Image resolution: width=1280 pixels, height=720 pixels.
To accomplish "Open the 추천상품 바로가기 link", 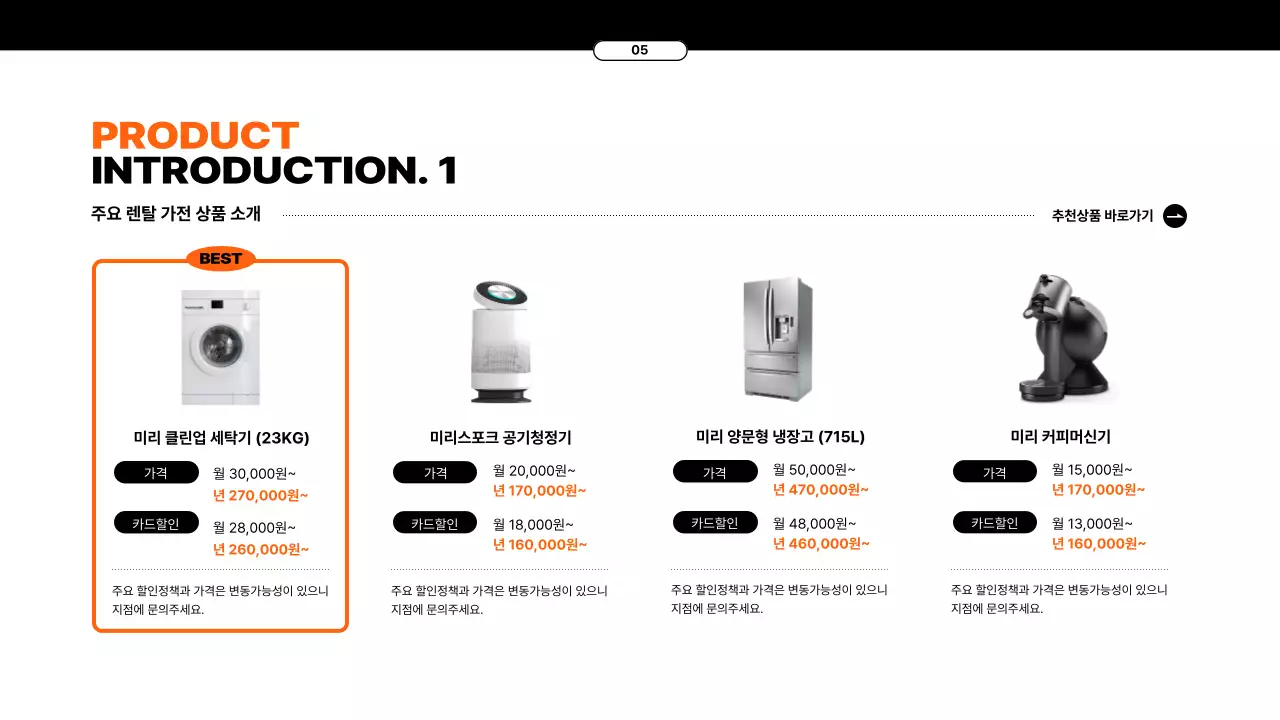I will coord(1102,216).
